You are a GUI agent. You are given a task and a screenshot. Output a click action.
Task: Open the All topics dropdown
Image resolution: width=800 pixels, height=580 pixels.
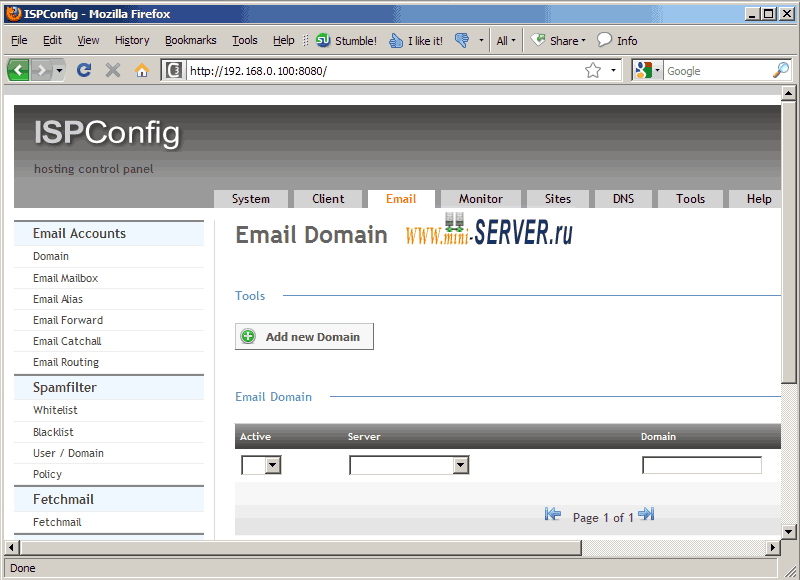(506, 40)
